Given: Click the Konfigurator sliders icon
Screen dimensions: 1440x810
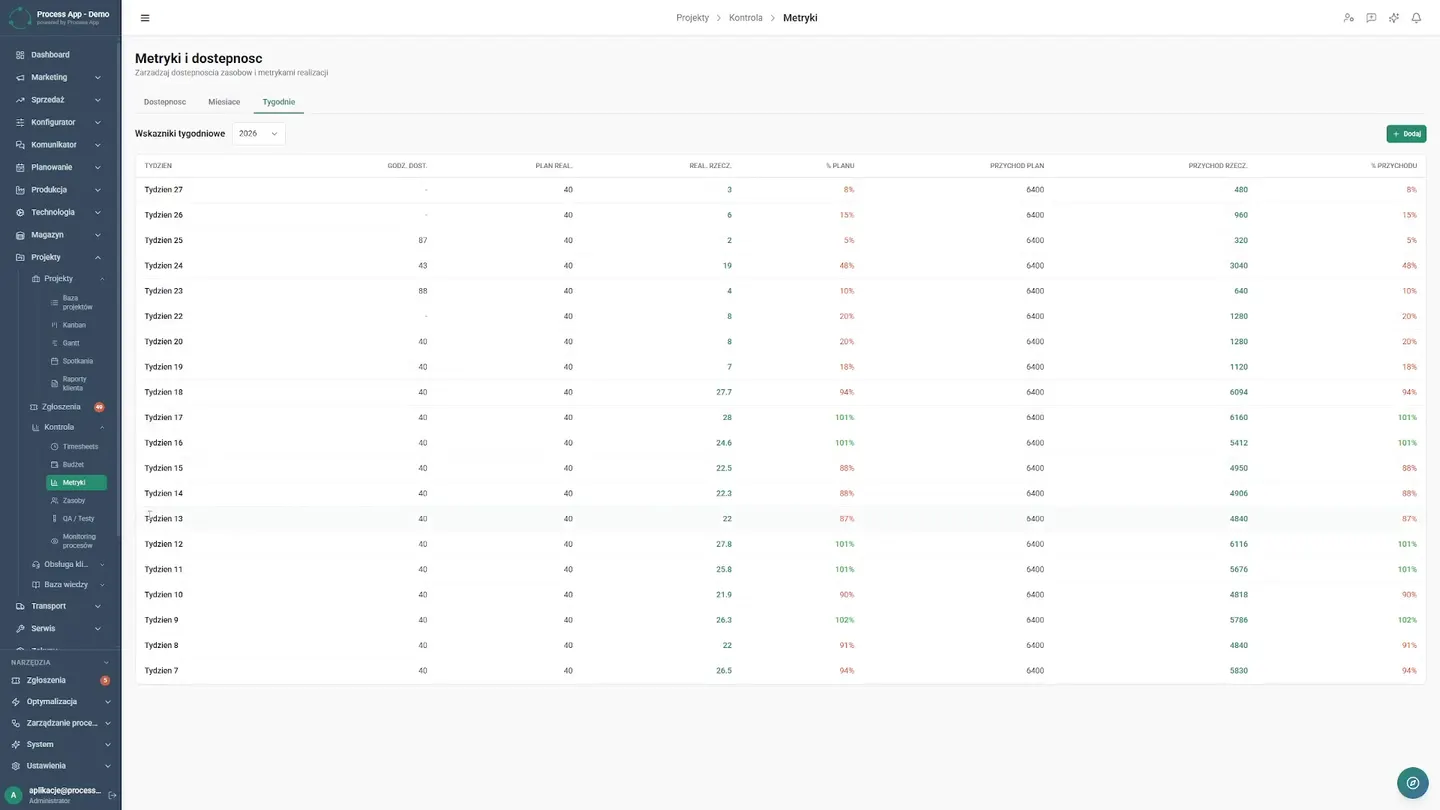Looking at the screenshot, I should [20, 122].
